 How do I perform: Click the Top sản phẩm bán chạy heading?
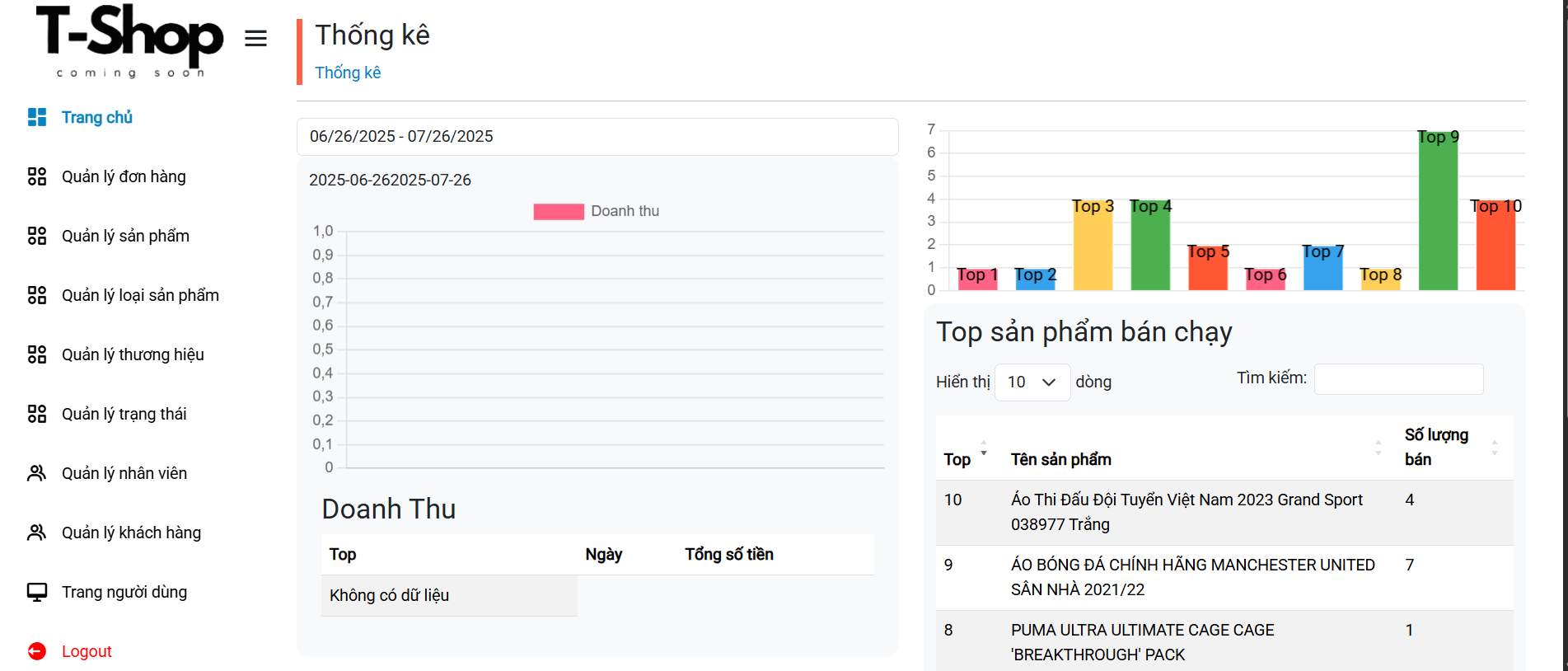1084,331
